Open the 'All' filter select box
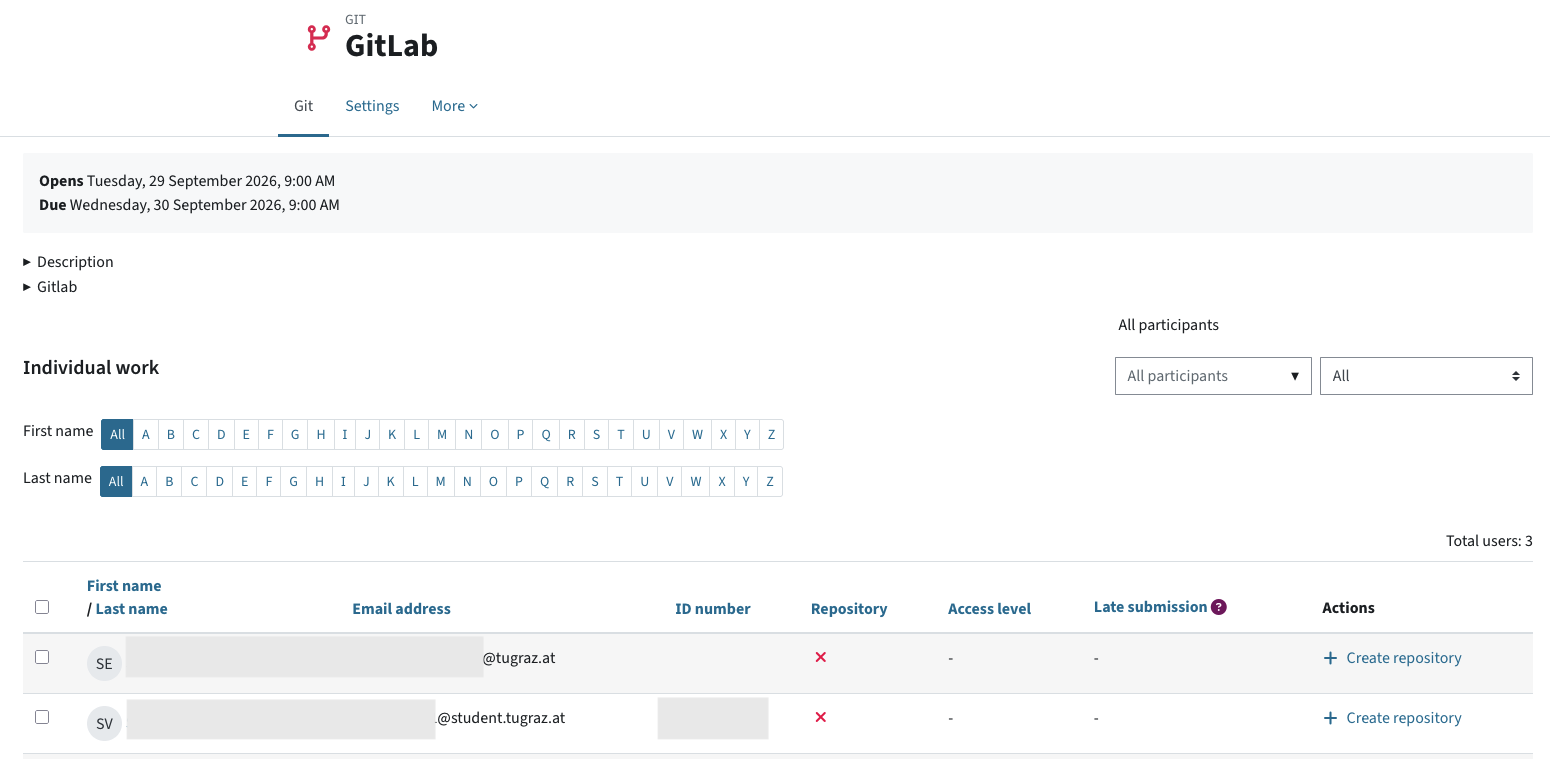 (1426, 376)
